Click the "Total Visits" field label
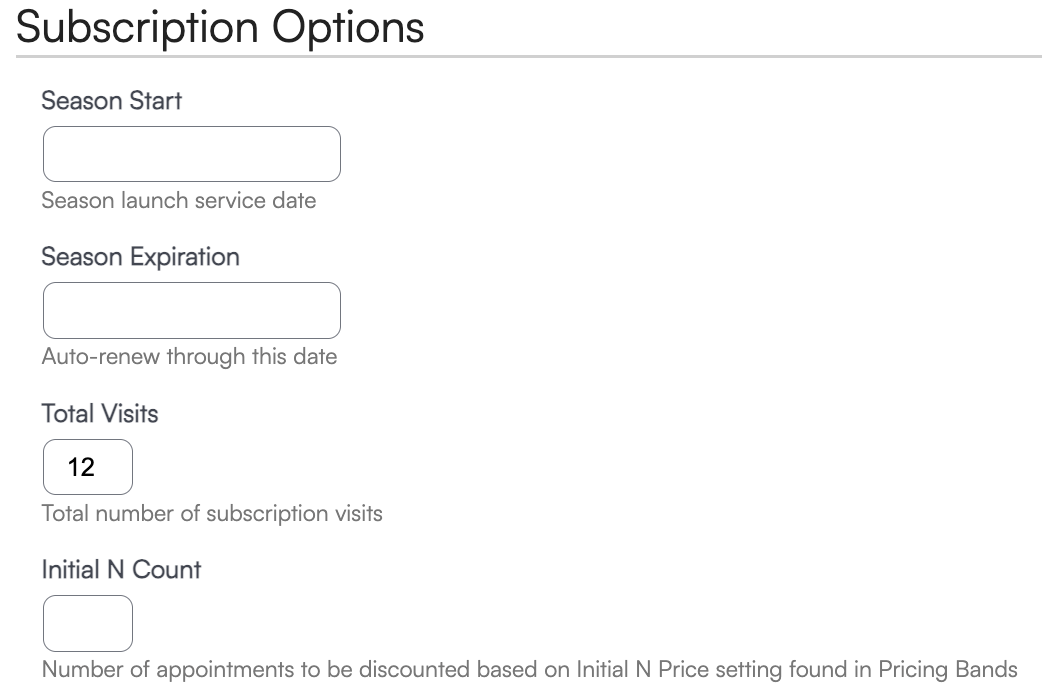 click(x=100, y=413)
